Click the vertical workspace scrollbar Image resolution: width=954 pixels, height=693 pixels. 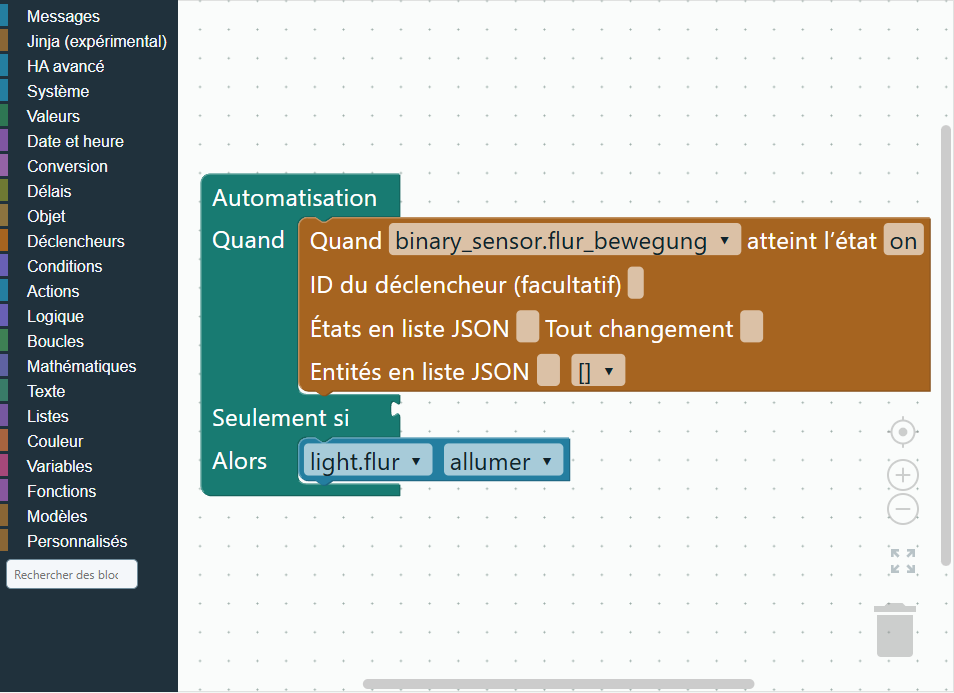(x=945, y=346)
